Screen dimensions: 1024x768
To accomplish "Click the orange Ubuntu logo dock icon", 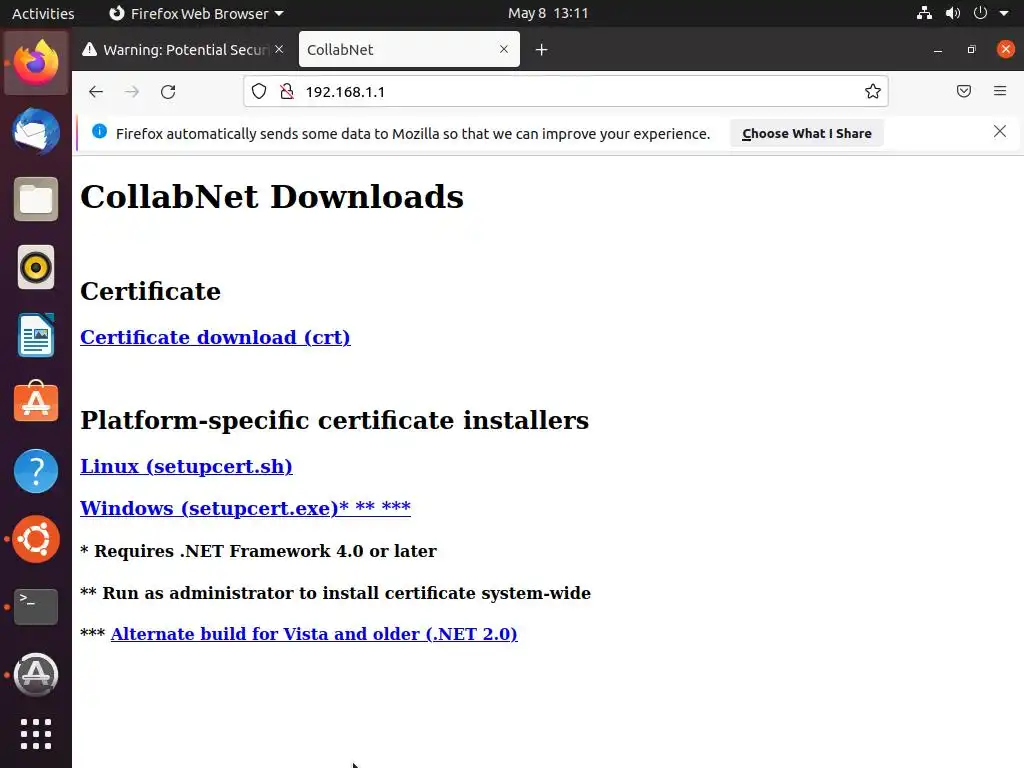I will 36,539.
